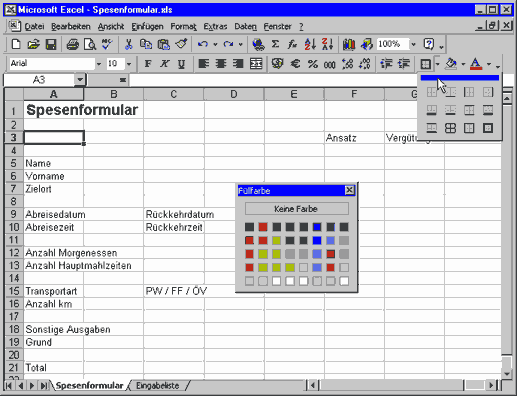This screenshot has height=396, width=517.
Task: Click the Euro currency format icon
Action: pyautogui.click(x=295, y=64)
